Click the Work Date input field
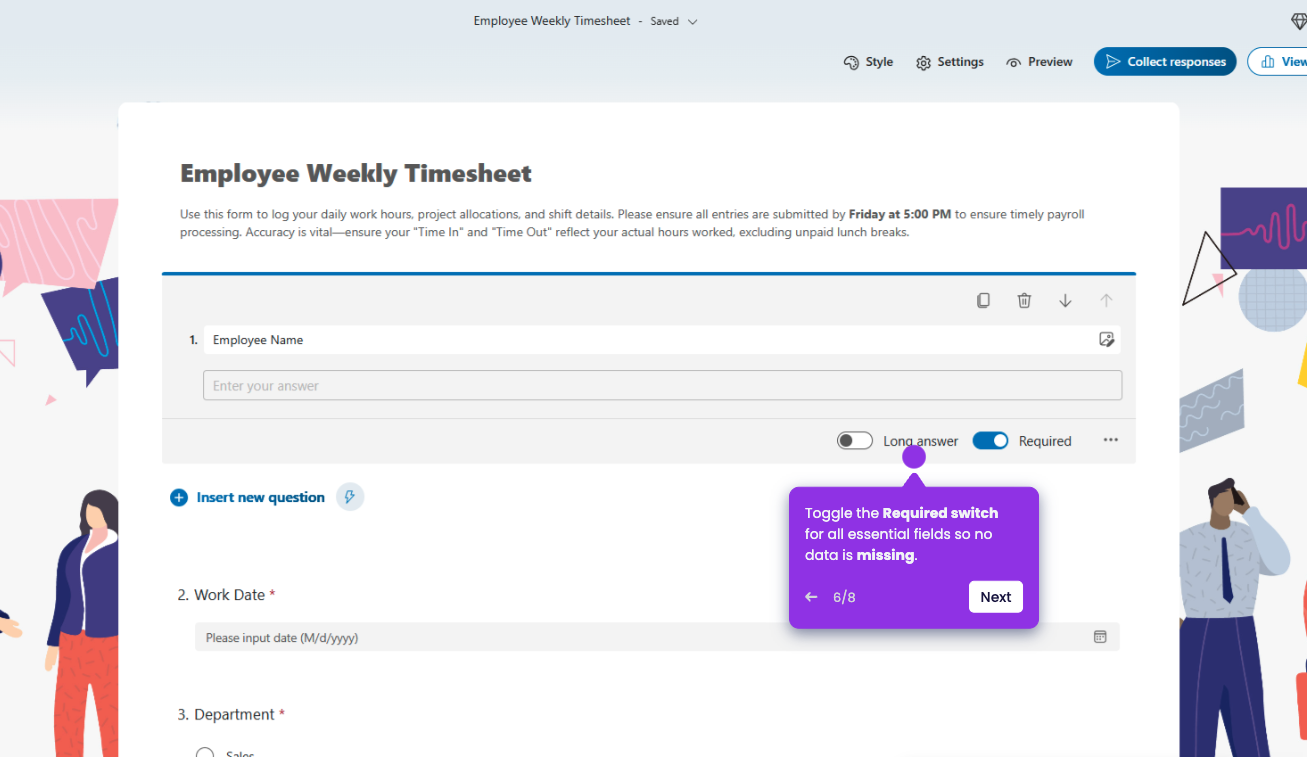This screenshot has height=757, width=1307. tap(657, 637)
